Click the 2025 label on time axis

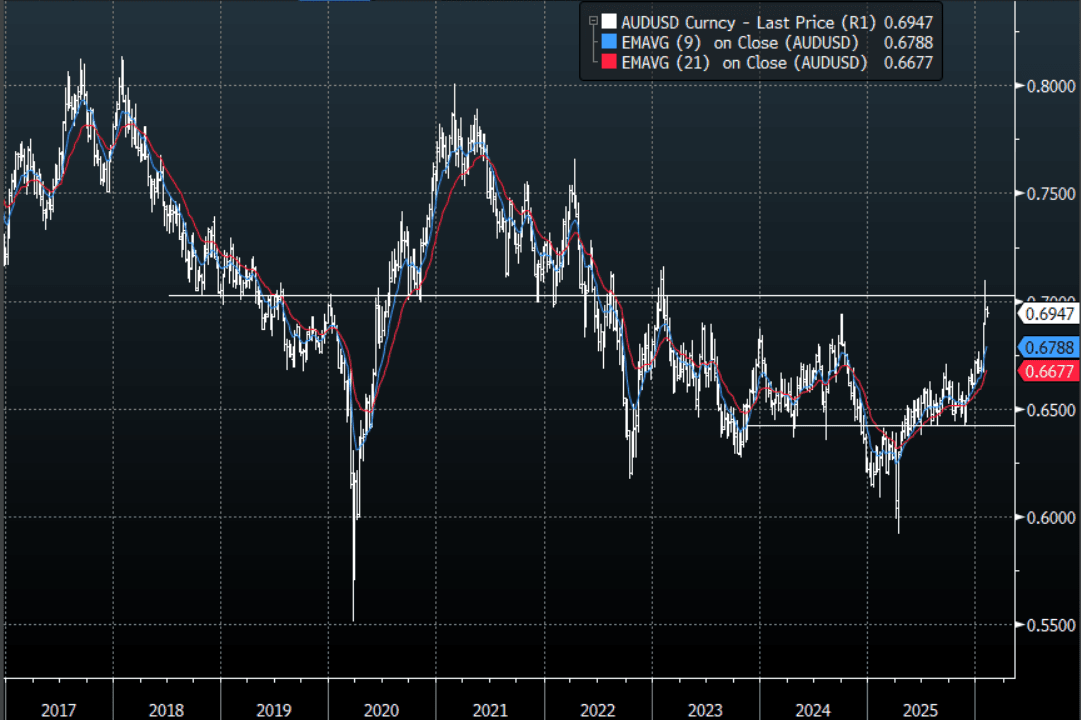tap(920, 710)
